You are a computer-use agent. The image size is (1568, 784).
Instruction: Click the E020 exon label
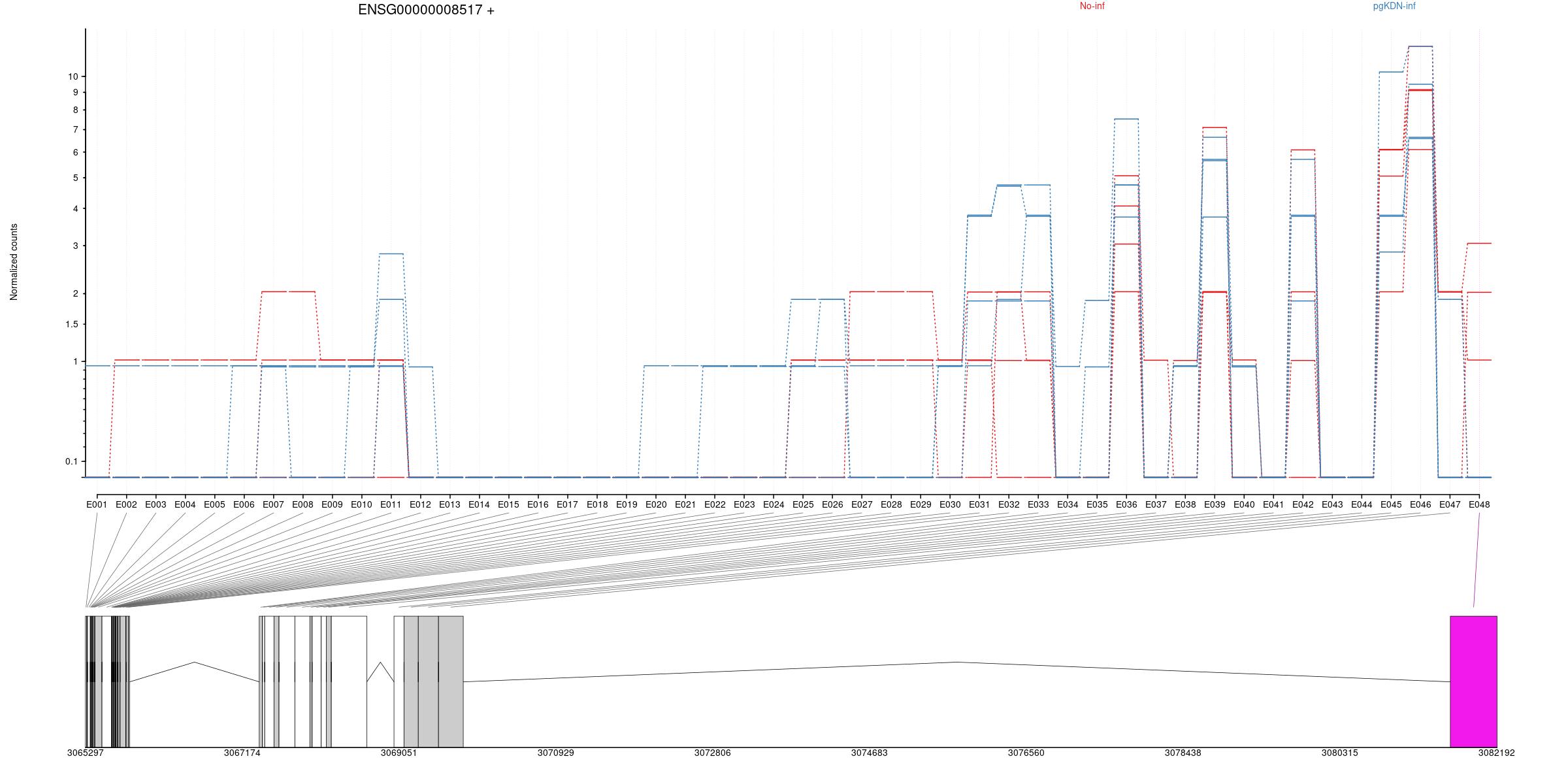tap(656, 504)
